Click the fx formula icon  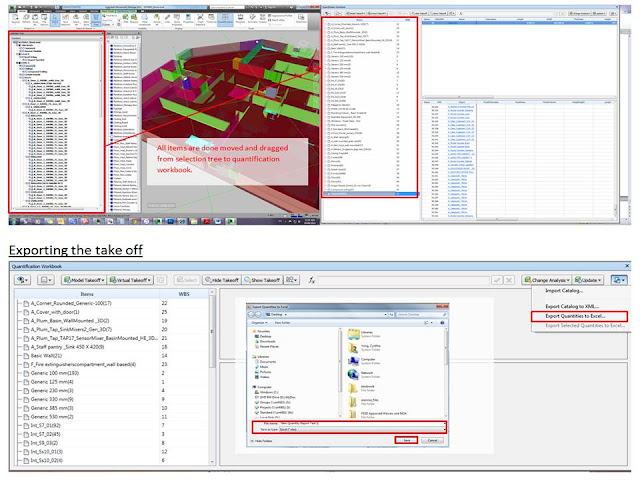point(311,280)
